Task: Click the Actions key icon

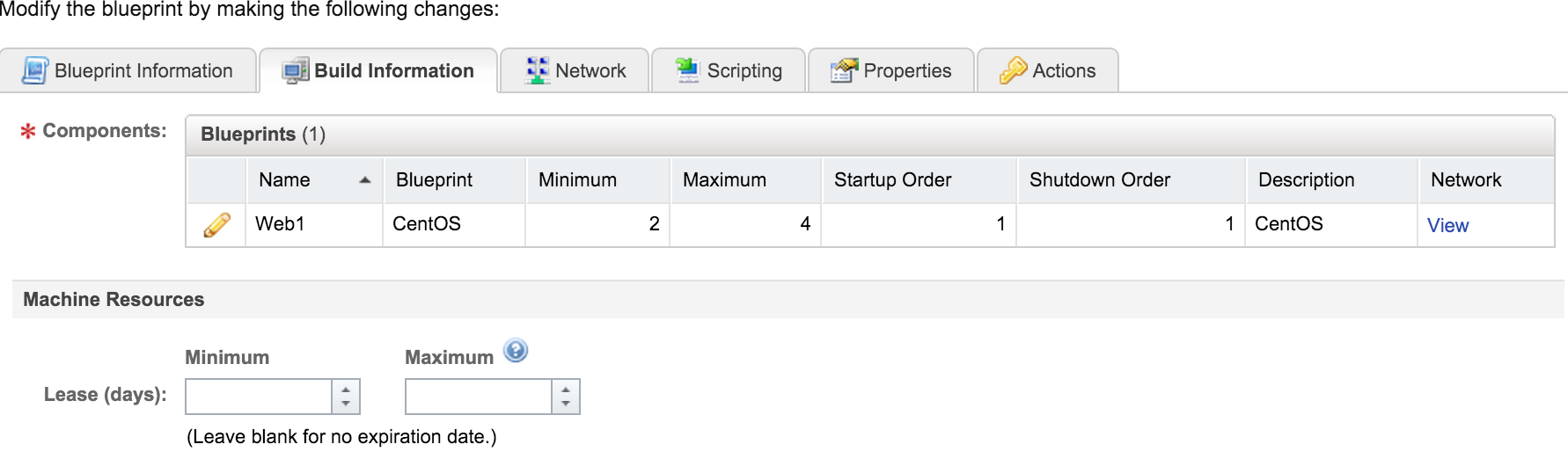Action: pyautogui.click(x=1013, y=70)
